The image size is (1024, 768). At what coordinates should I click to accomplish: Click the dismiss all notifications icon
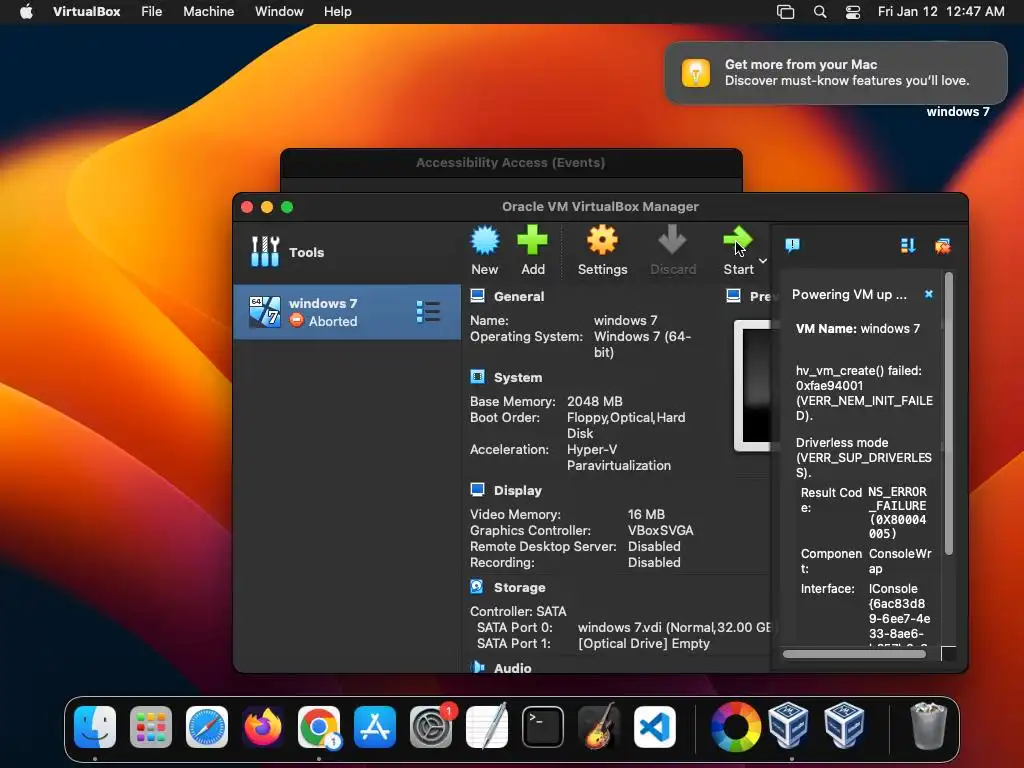point(942,246)
